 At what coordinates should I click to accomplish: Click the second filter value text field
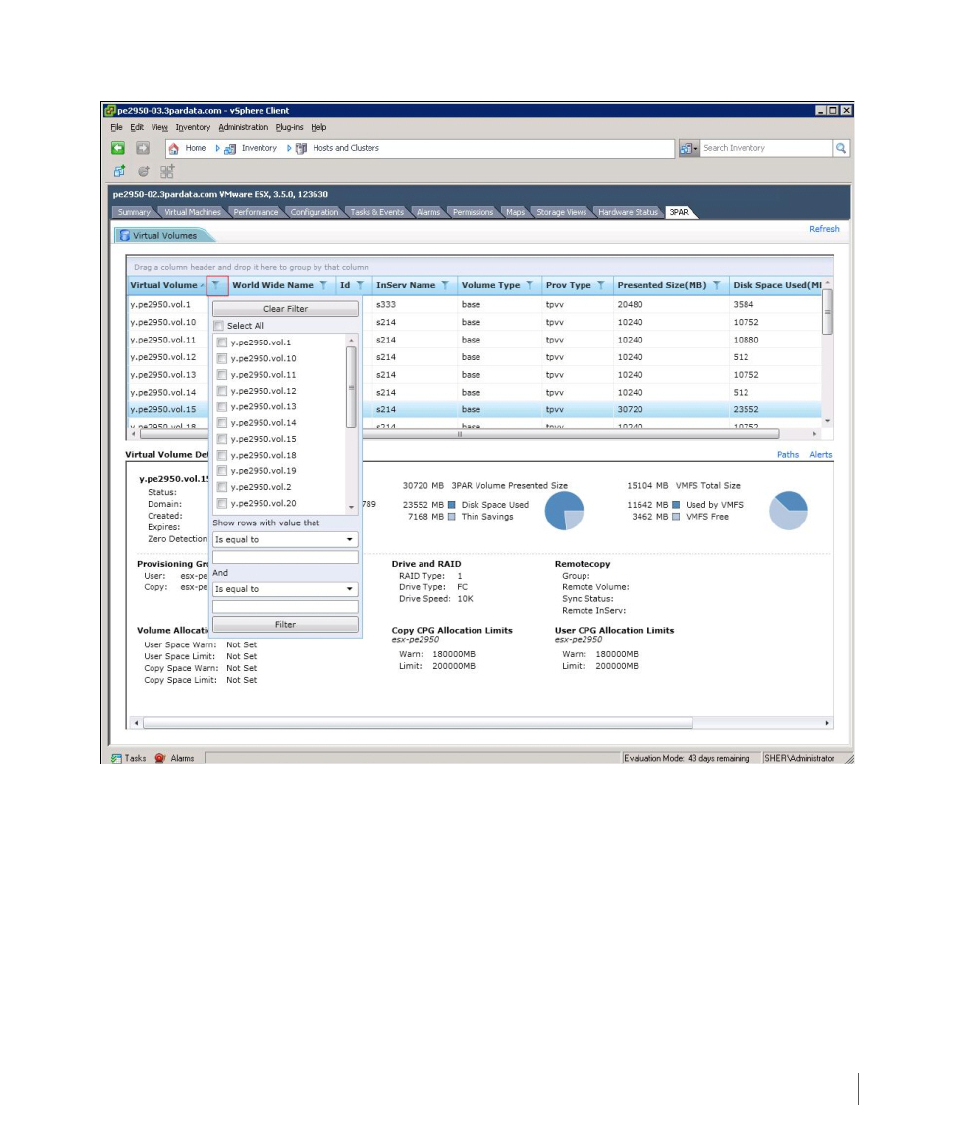pos(285,607)
